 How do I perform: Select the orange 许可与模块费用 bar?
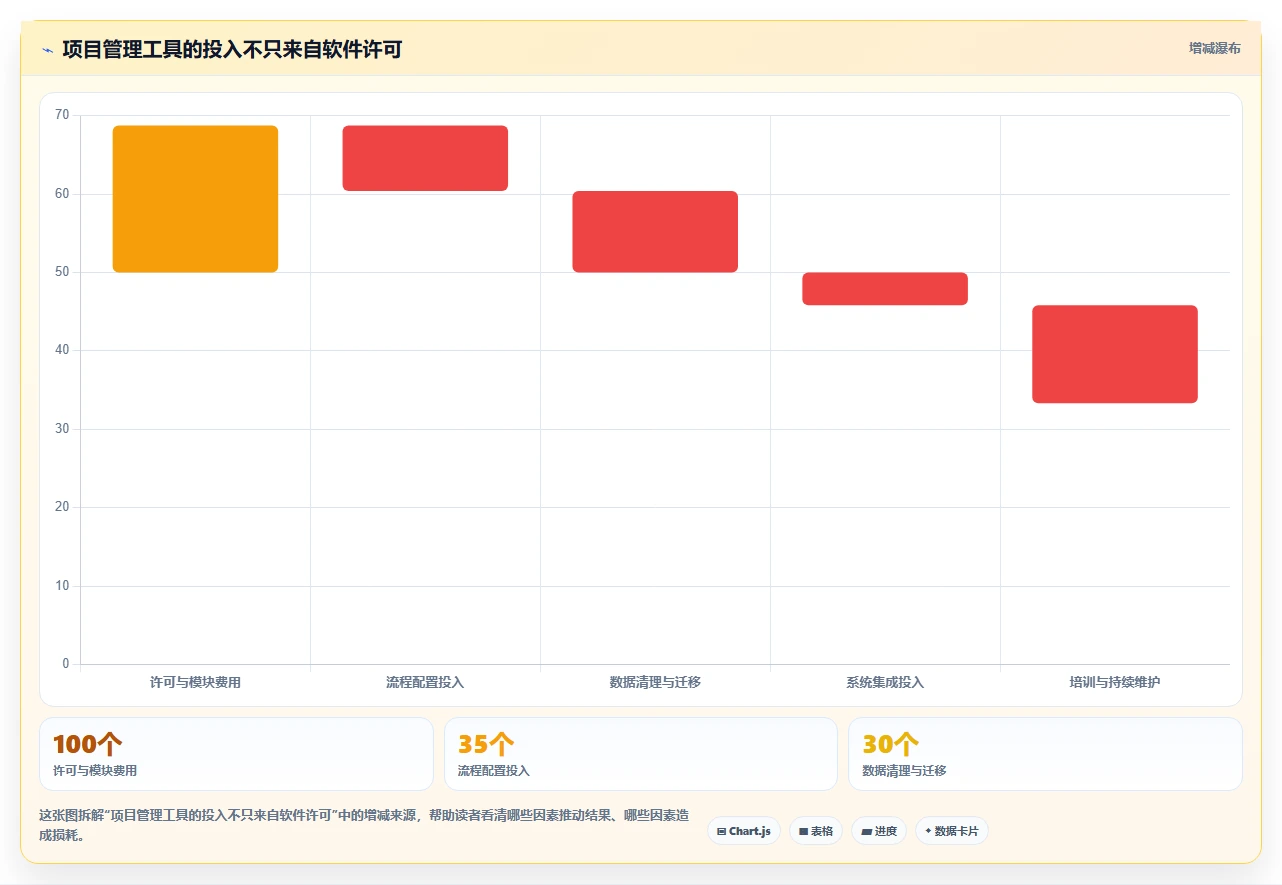click(195, 199)
